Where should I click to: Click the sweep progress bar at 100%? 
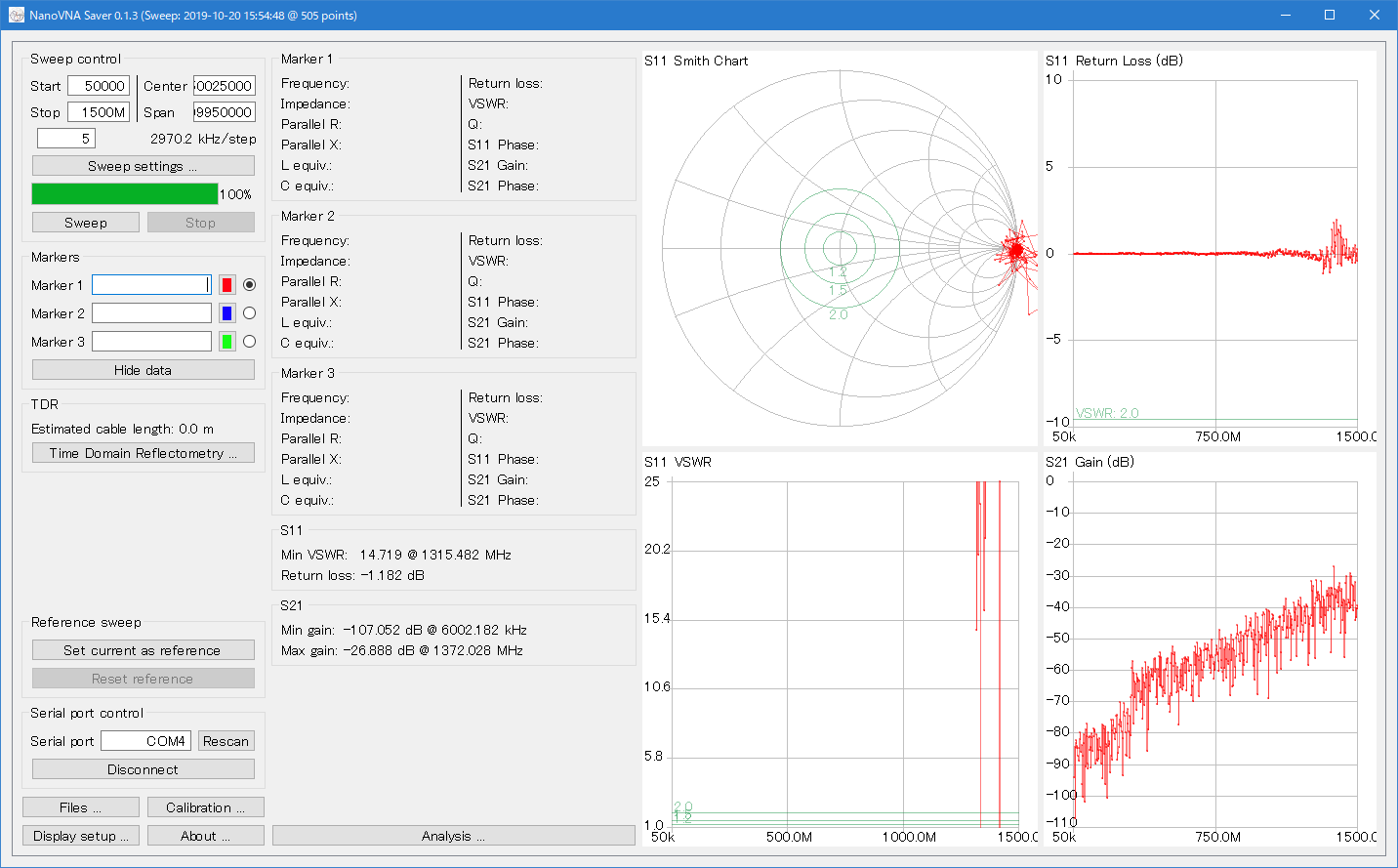[125, 193]
